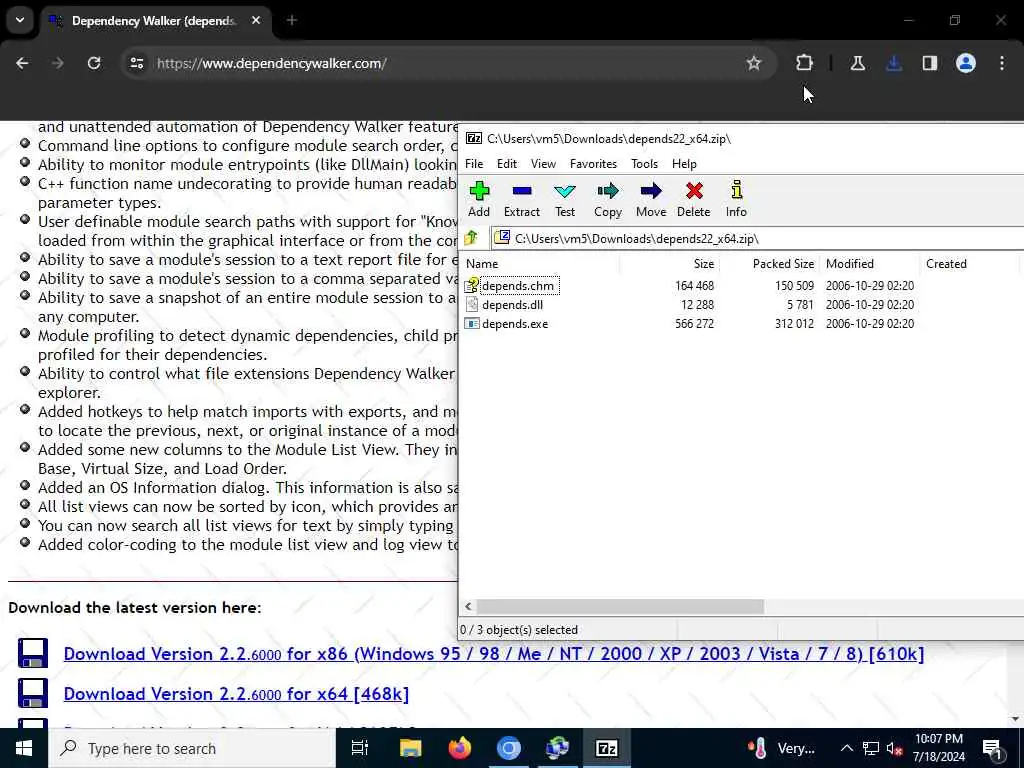Viewport: 1024px width, 768px height.
Task: Click the Extract toolbar icon in 7-Zip
Action: coord(522,191)
